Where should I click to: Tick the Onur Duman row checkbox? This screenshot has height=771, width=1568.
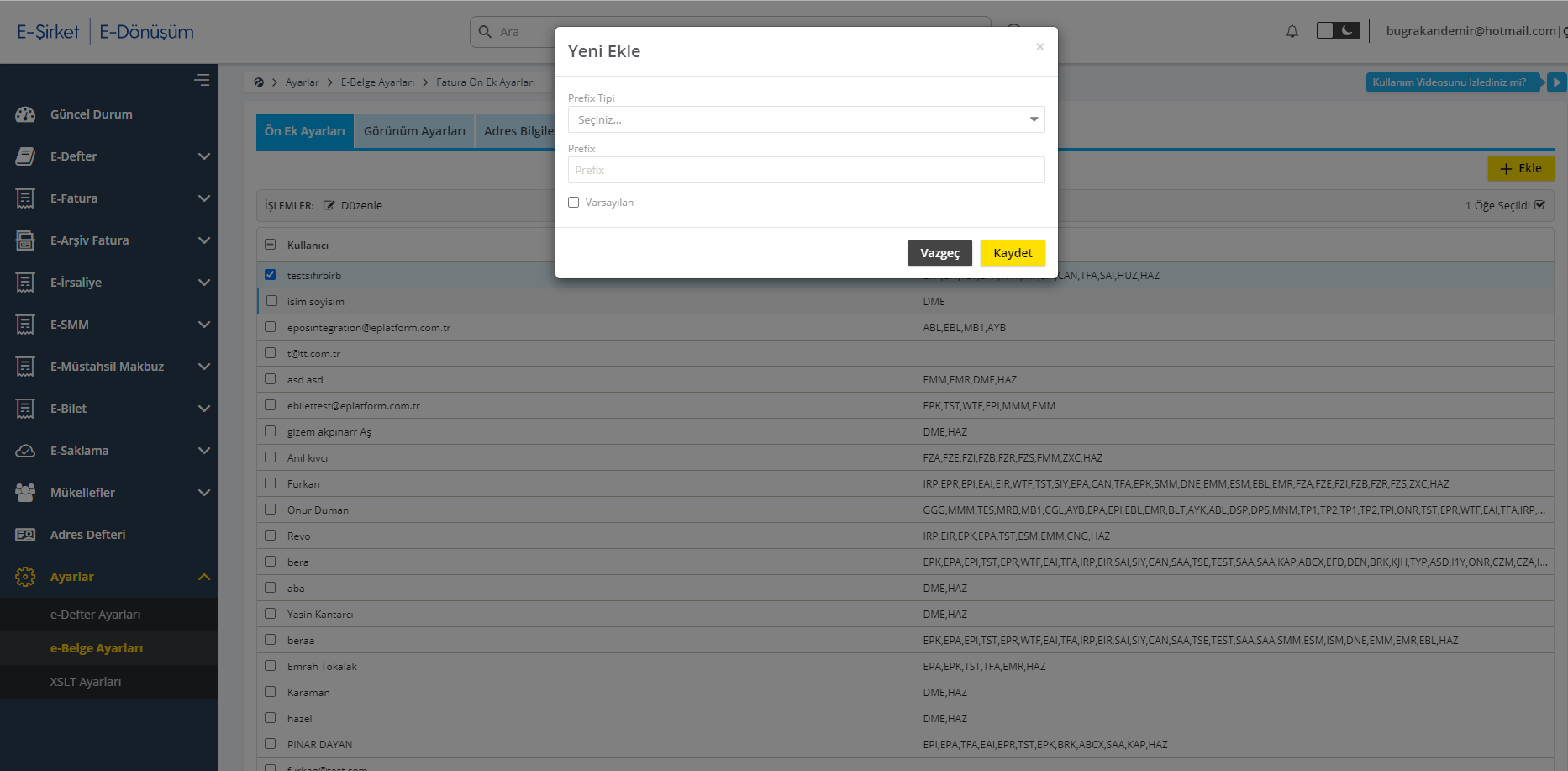coord(270,510)
